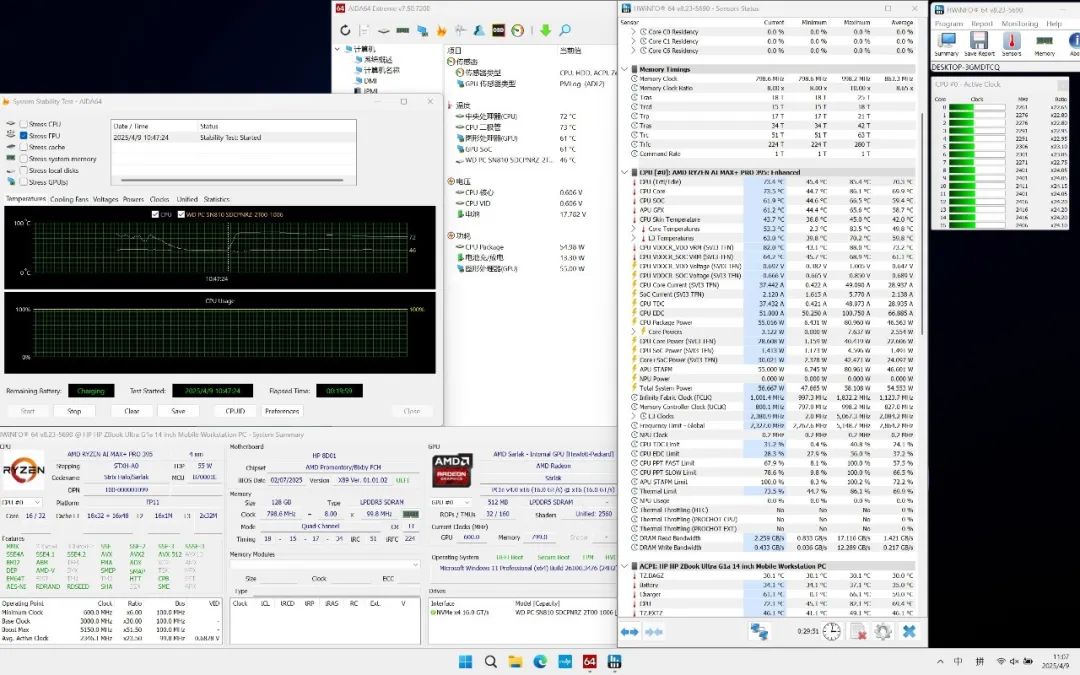Open the CPU #0 selector dropdown
Image resolution: width=1080 pixels, height=675 pixels.
[x=21, y=502]
